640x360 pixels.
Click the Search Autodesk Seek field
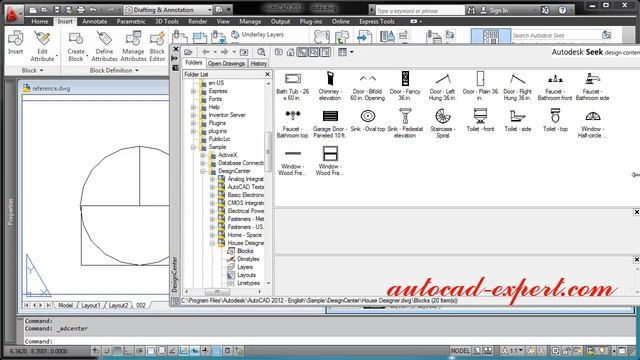pyautogui.click(x=556, y=36)
